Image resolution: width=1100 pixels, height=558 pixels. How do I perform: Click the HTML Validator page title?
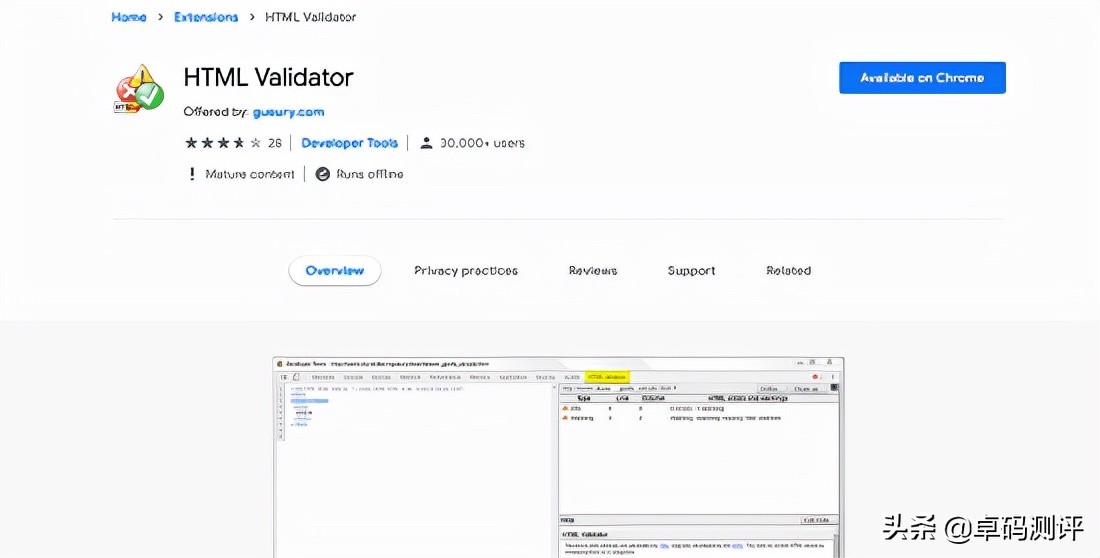268,77
